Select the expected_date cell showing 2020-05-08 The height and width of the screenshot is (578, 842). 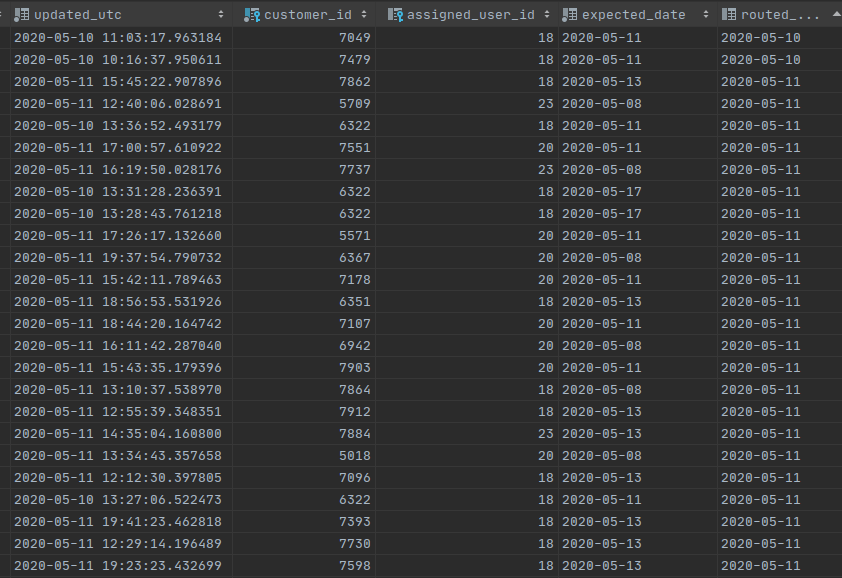tap(601, 103)
